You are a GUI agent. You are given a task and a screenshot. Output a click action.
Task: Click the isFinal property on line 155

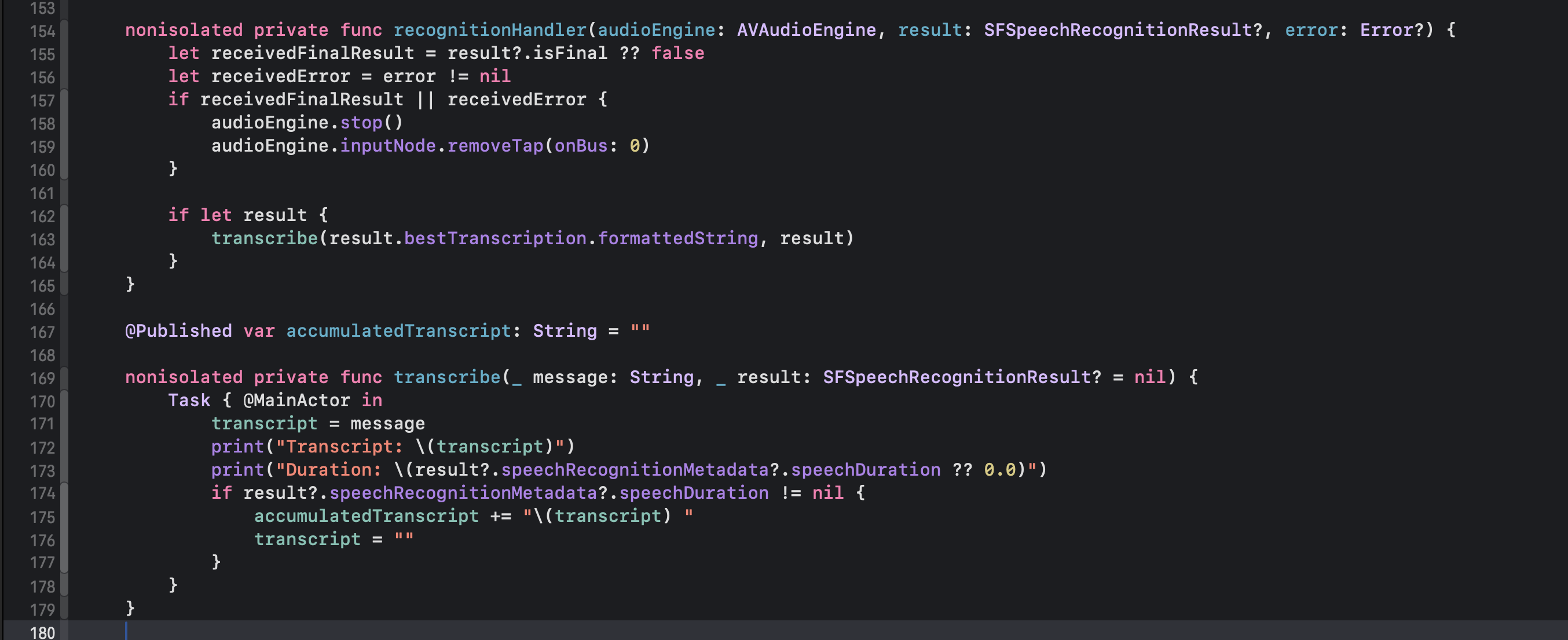(x=570, y=53)
